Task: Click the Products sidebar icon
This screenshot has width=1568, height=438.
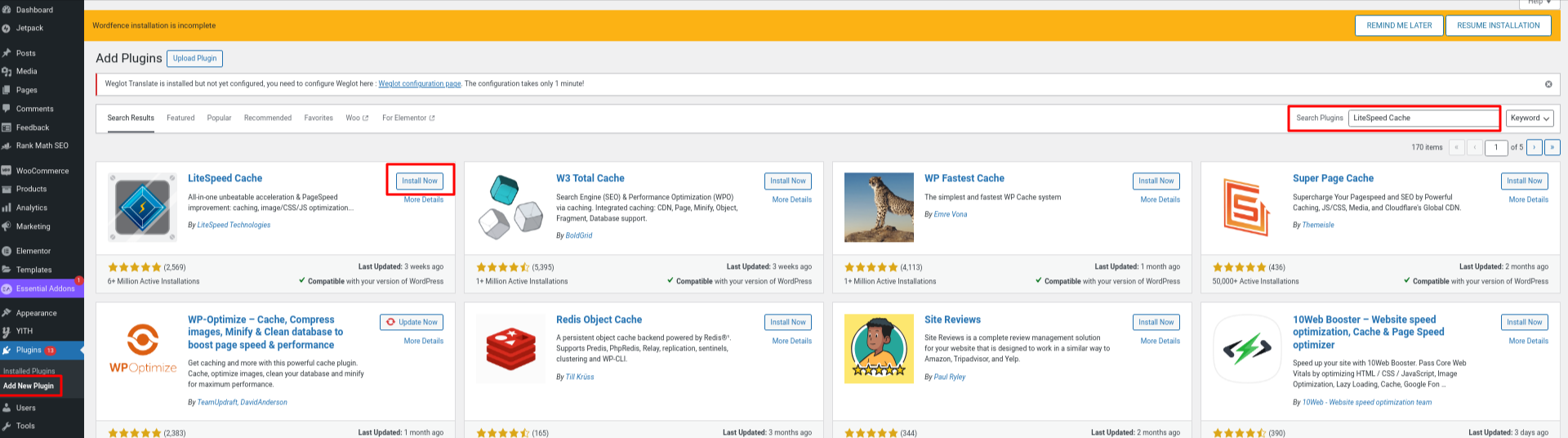Action: pos(6,189)
